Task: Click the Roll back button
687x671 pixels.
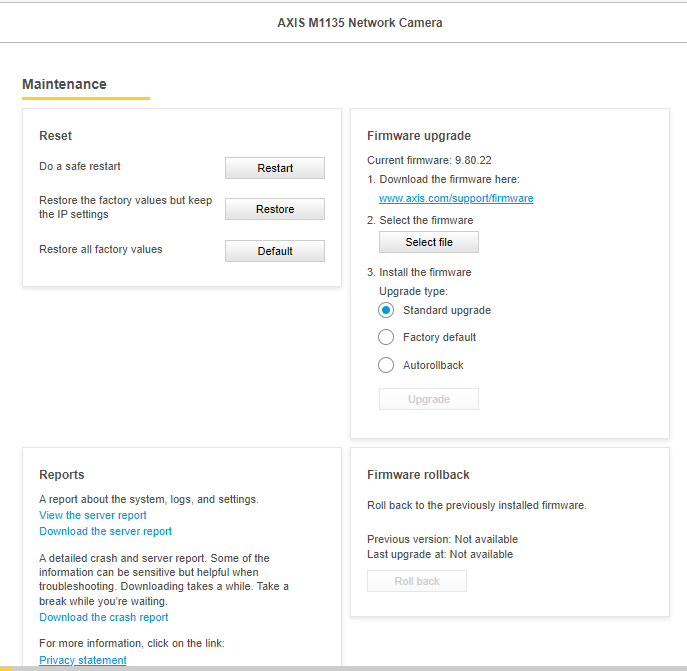Action: (416, 581)
